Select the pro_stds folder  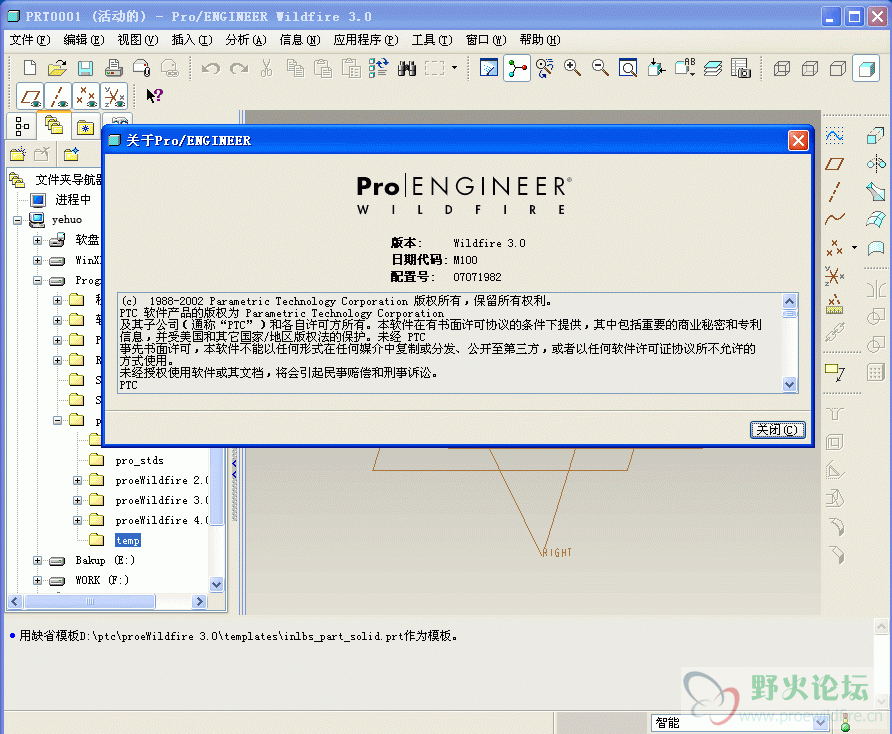point(139,460)
